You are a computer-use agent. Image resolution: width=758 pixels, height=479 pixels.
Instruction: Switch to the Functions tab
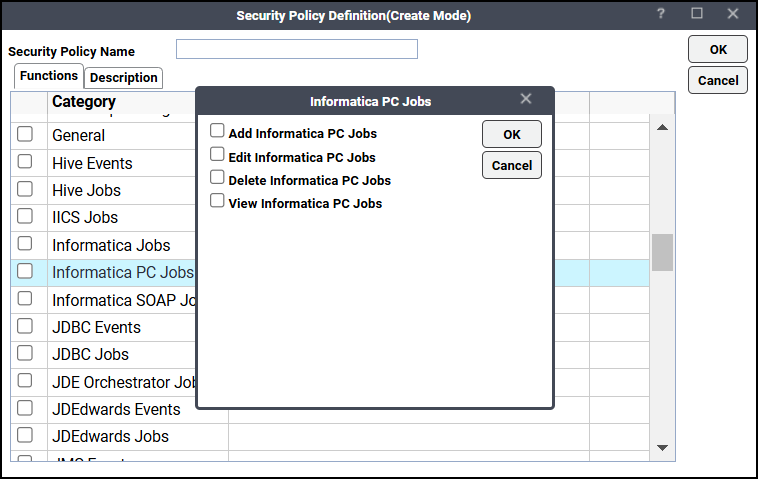pyautogui.click(x=49, y=76)
